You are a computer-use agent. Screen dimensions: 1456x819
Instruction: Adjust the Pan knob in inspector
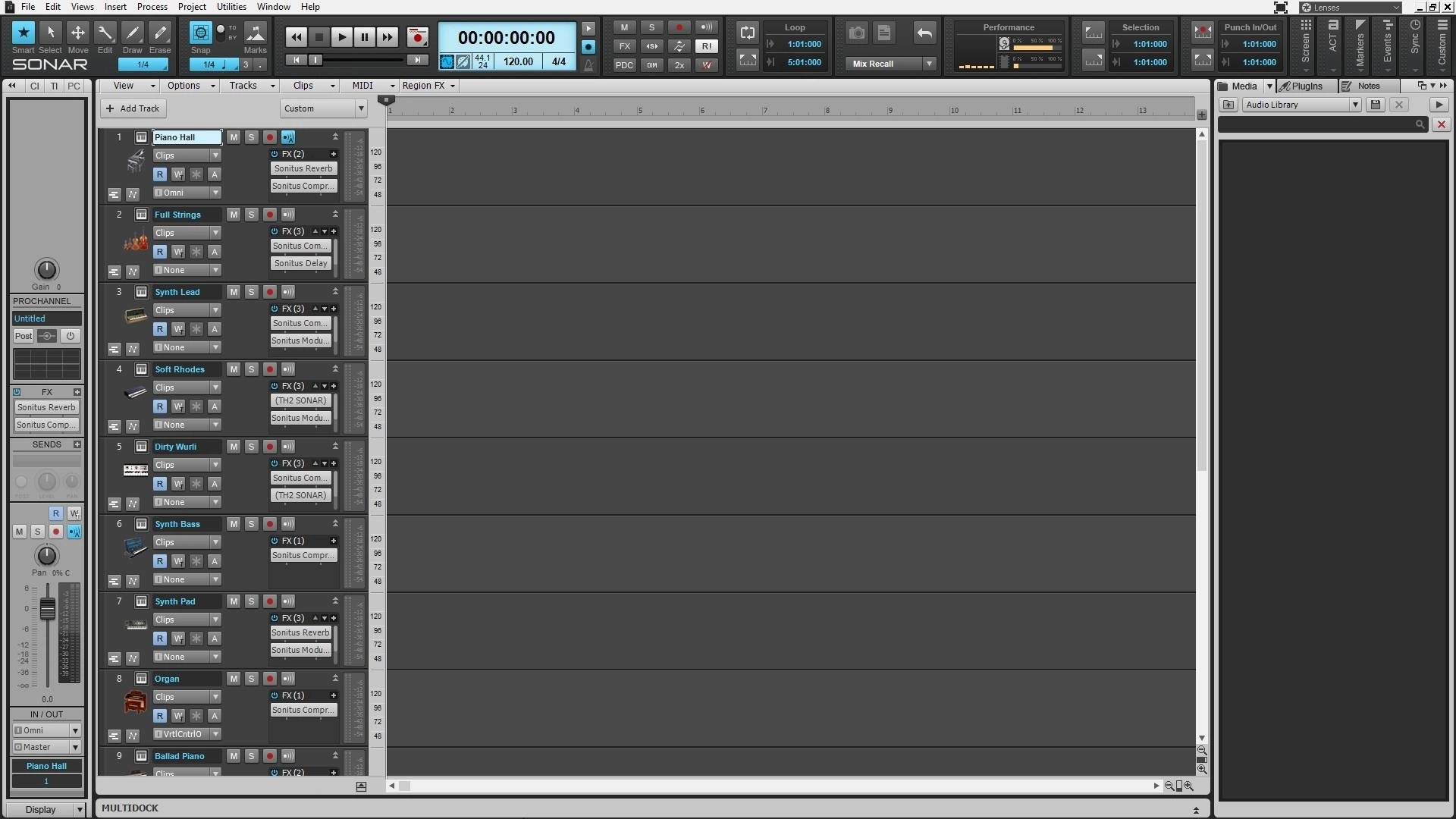click(x=46, y=555)
